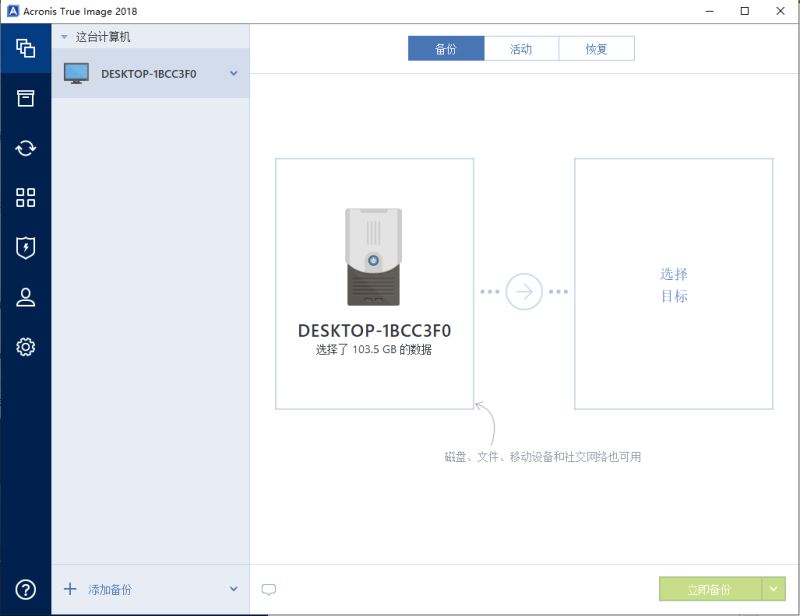Image resolution: width=800 pixels, height=616 pixels.
Task: Click the comment bubble icon
Action: point(269,589)
